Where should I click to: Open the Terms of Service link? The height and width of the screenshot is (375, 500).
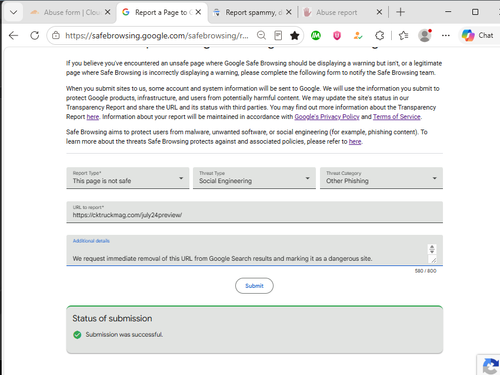[397, 117]
